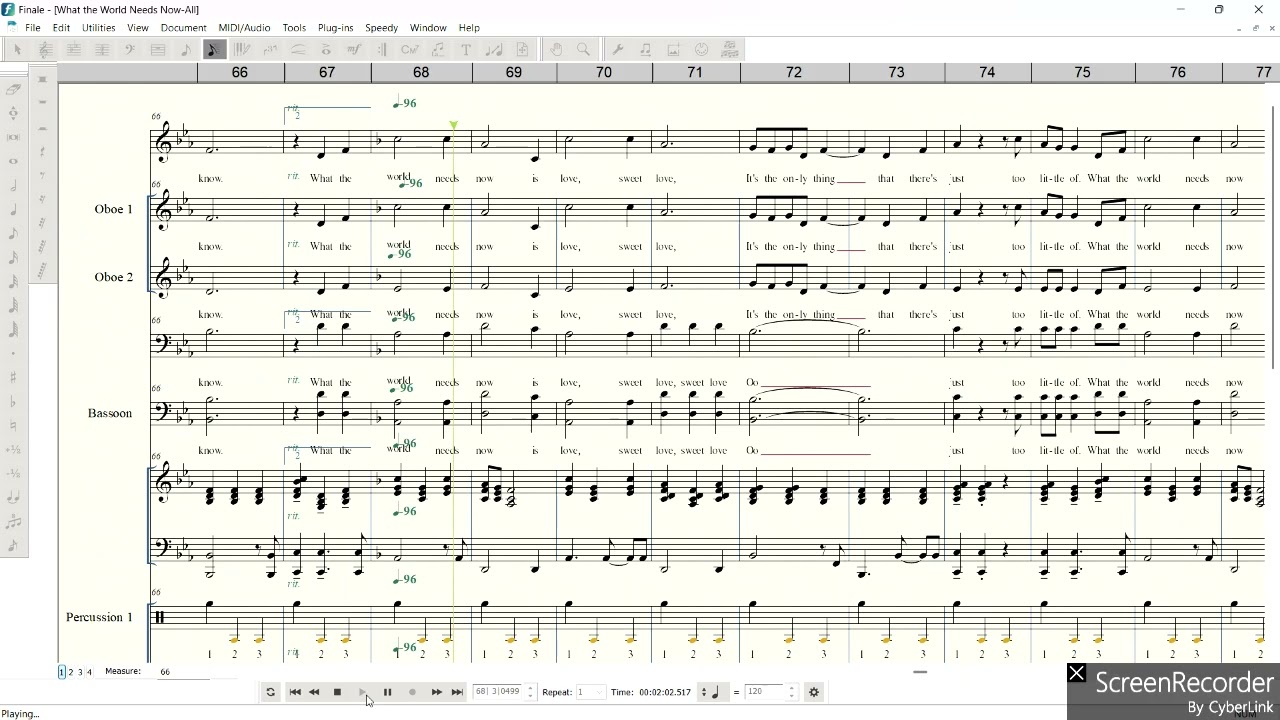1280x720 pixels.
Task: Open the MIDI/Audio menu
Action: tap(244, 28)
